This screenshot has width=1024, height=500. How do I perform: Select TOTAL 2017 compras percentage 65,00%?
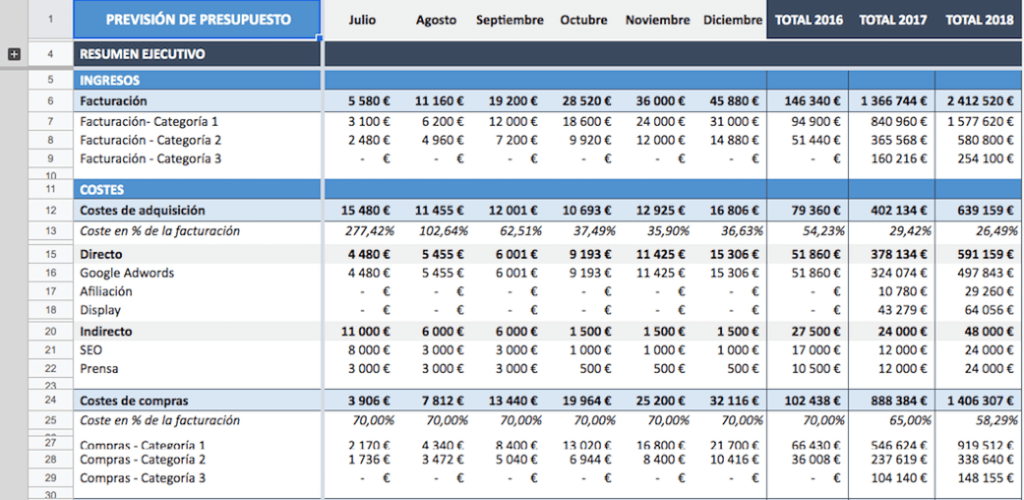[x=910, y=420]
